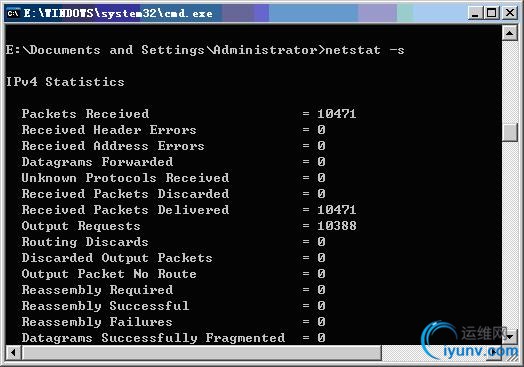Viewport: 524px width, 367px height.
Task: Click the Reassembly Failures line
Action: click(x=174, y=322)
